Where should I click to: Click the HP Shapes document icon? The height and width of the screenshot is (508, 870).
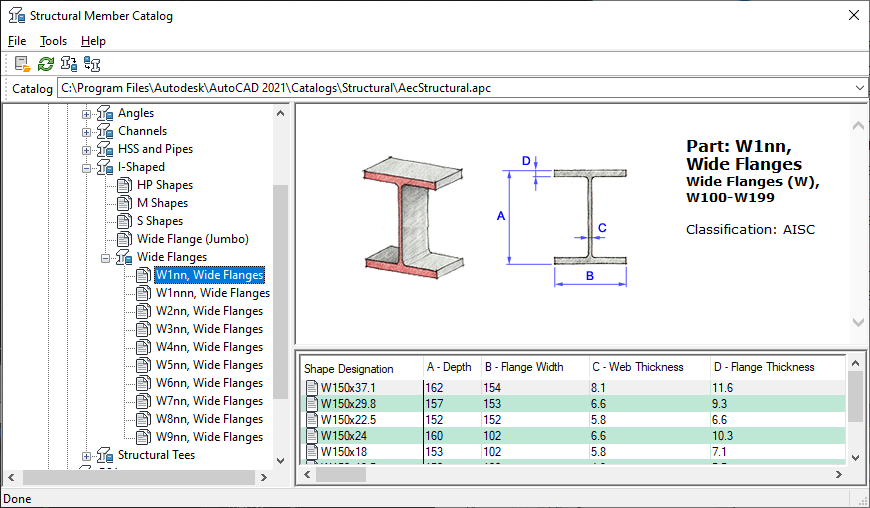point(124,185)
